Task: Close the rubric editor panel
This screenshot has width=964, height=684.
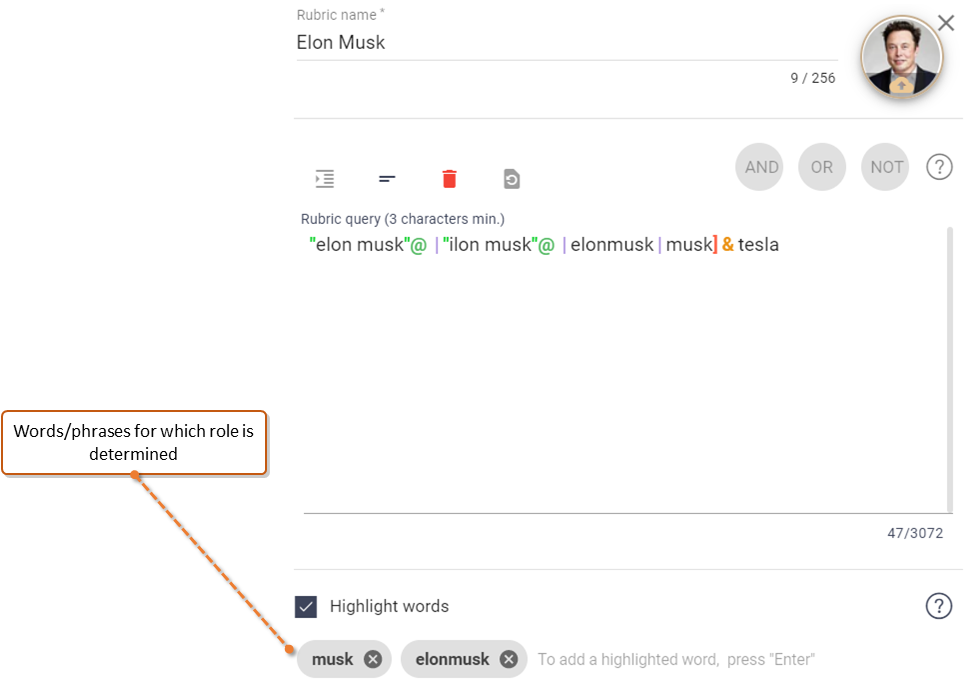Action: 946,23
